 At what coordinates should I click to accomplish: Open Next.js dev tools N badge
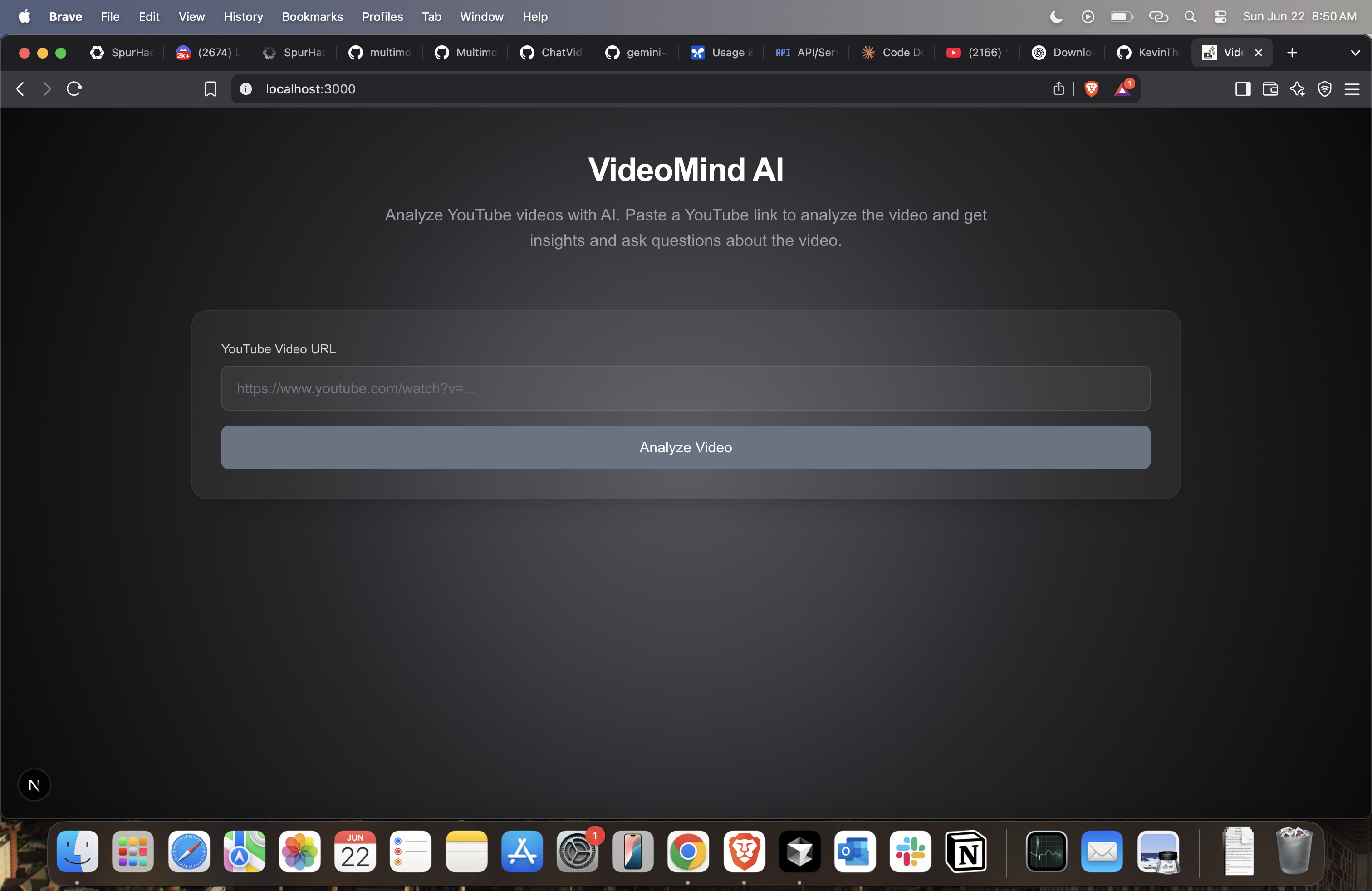[34, 785]
